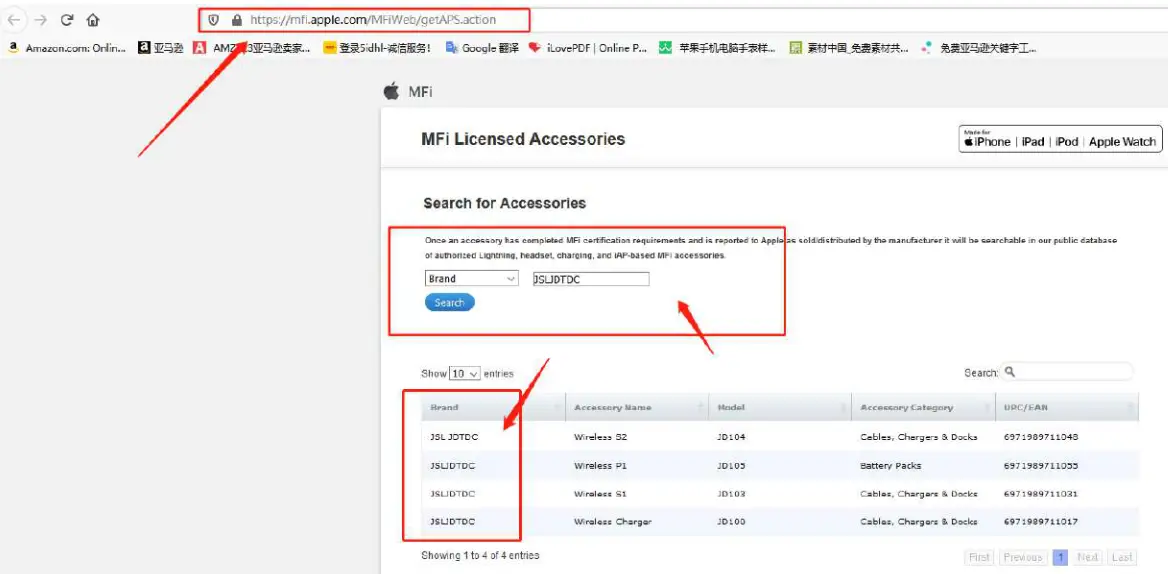Screen dimensions: 1168x574
Task: Click the shield tracking protection icon
Action: coord(214,20)
